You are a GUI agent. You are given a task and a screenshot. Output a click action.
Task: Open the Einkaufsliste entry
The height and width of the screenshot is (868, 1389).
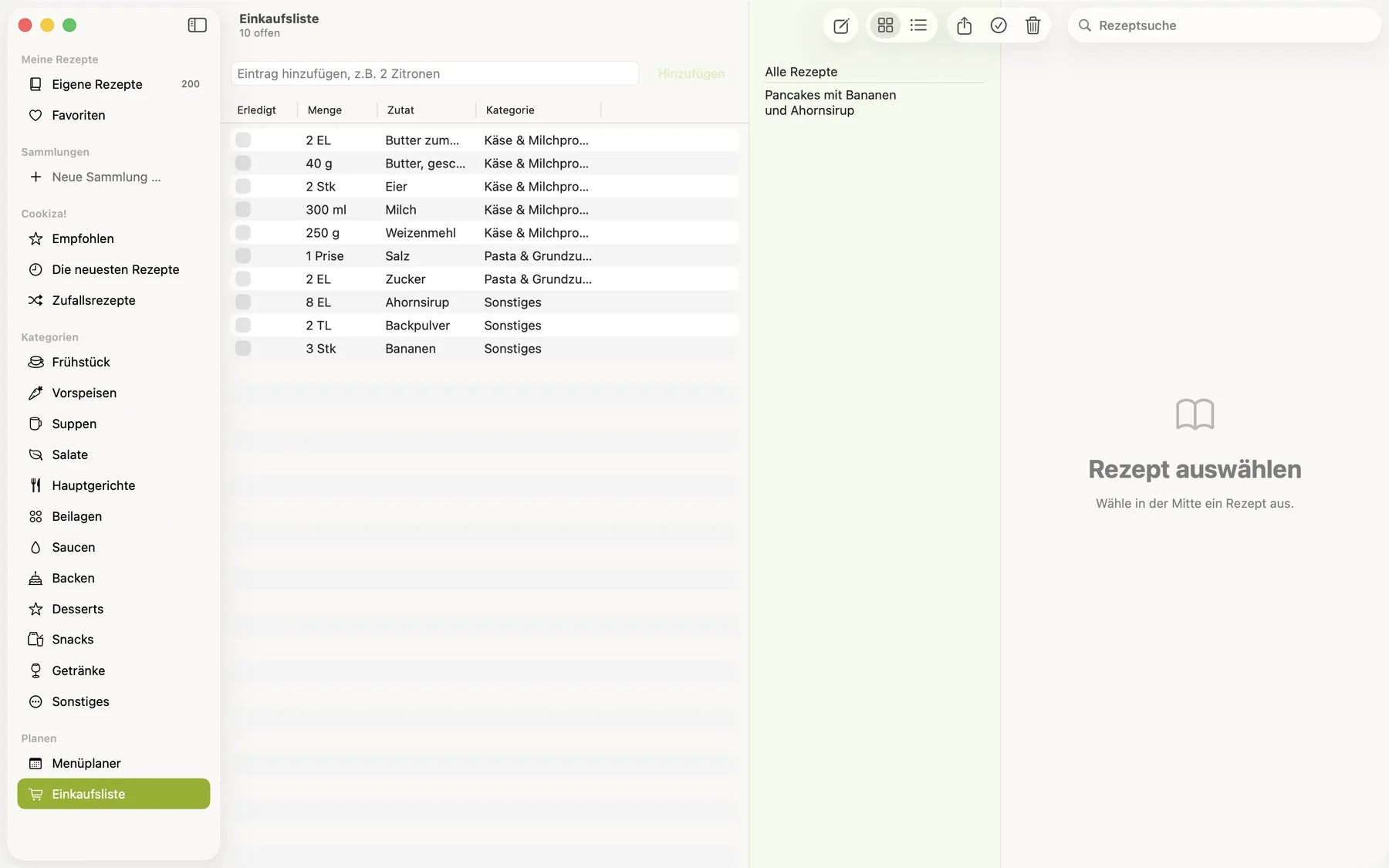coord(113,794)
